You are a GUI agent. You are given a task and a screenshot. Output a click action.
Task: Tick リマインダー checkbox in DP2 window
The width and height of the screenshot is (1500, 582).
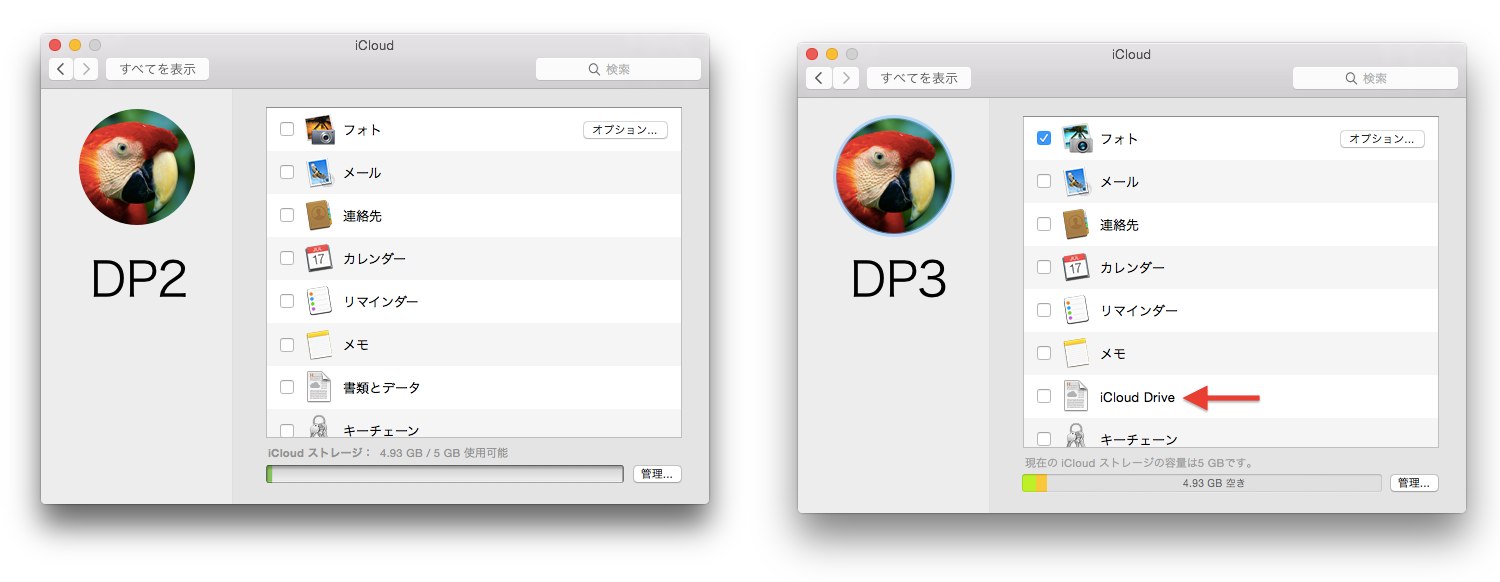pos(287,301)
